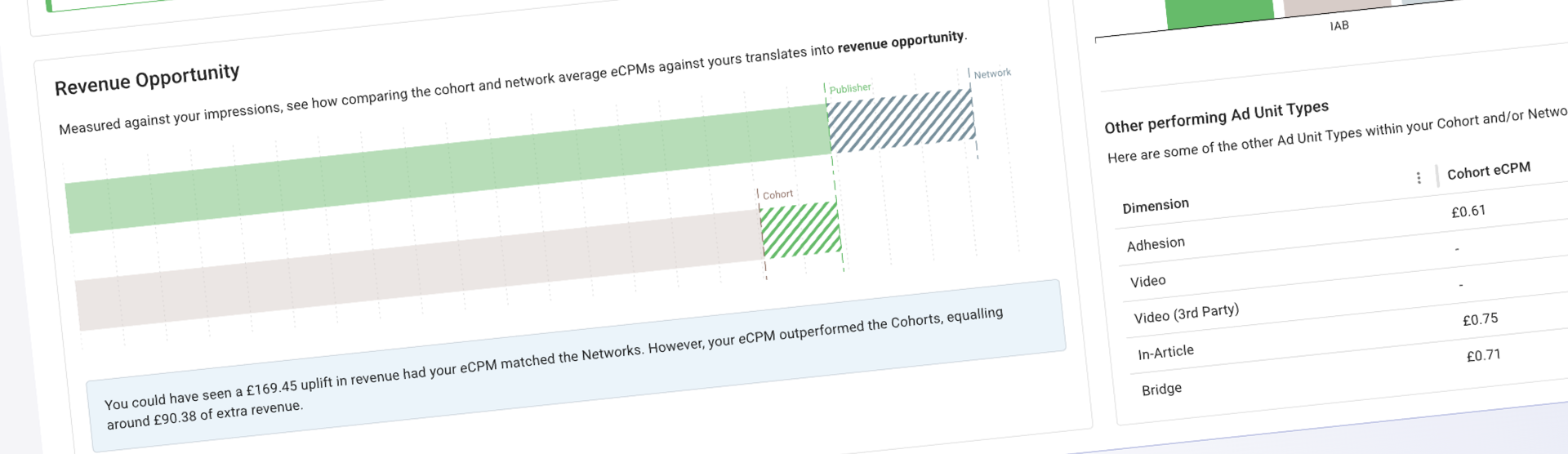The width and height of the screenshot is (1568, 454).
Task: Select the Video row in the table
Action: tap(1147, 282)
